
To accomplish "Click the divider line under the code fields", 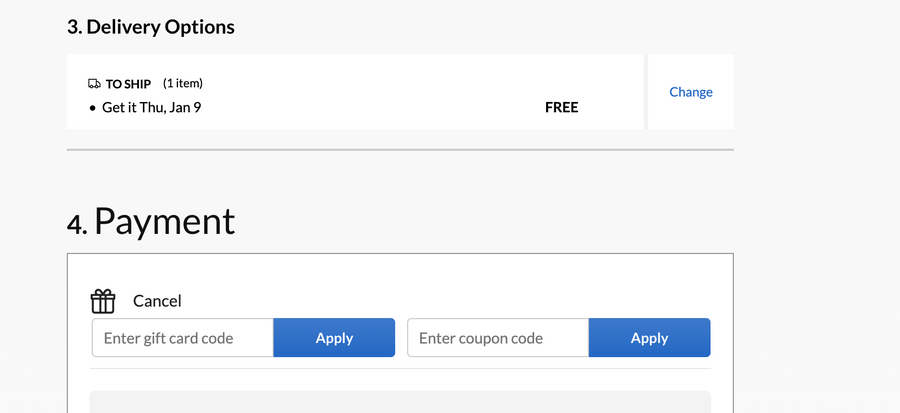I will coord(400,369).
